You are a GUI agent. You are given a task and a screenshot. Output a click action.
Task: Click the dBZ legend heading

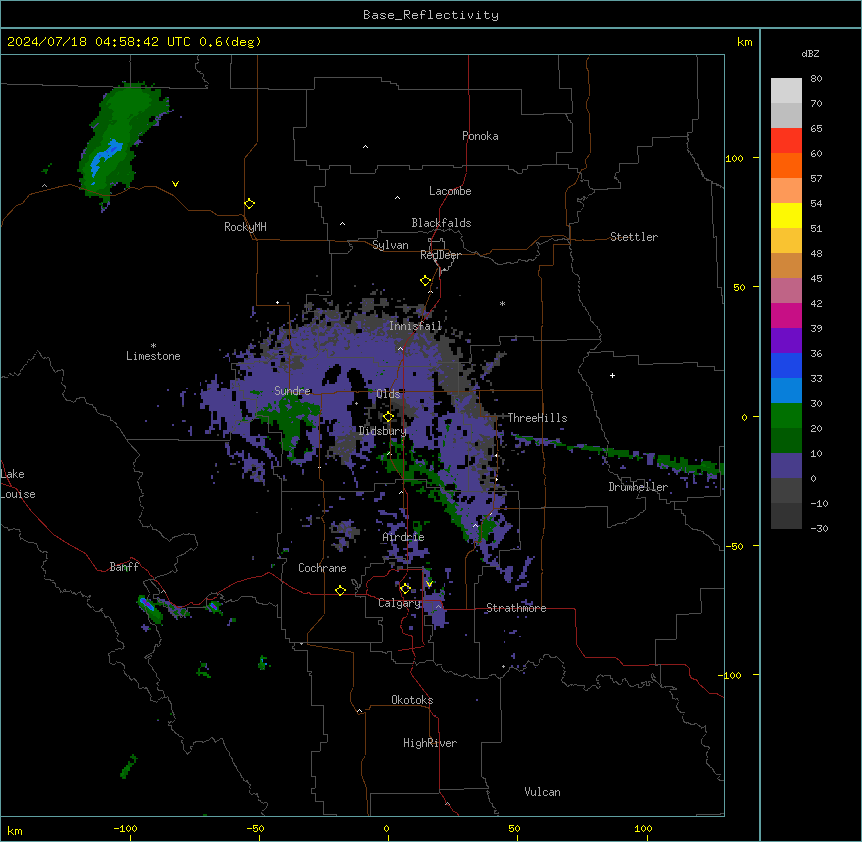tap(810, 53)
